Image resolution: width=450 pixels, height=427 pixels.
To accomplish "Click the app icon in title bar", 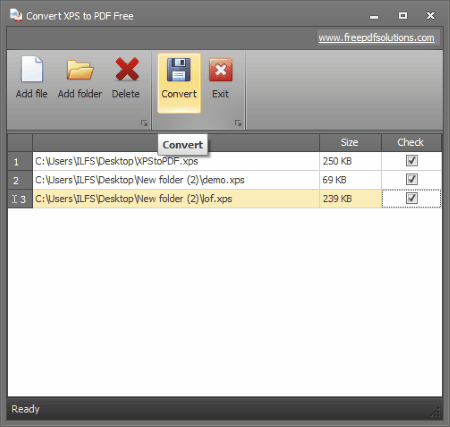I will tap(16, 15).
